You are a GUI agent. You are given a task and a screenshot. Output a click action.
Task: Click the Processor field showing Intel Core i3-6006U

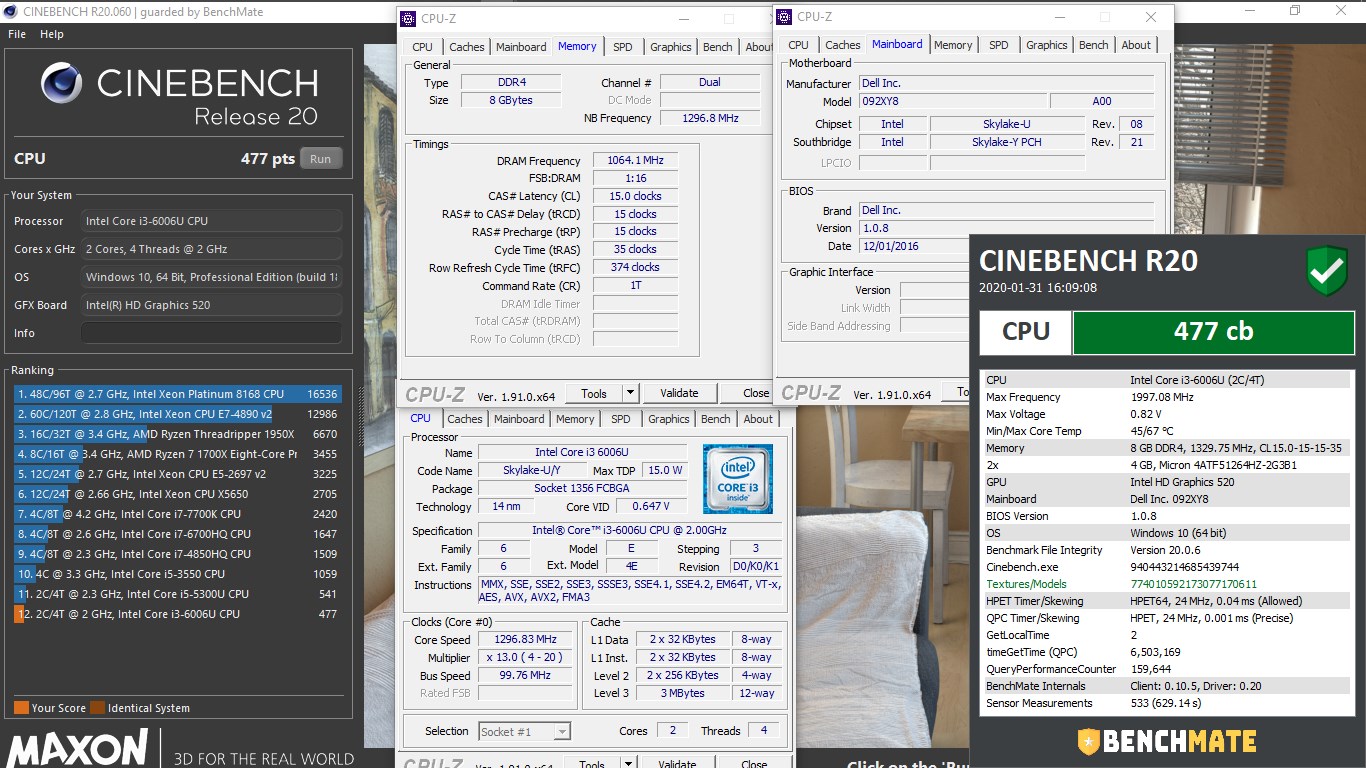pyautogui.click(x=211, y=221)
